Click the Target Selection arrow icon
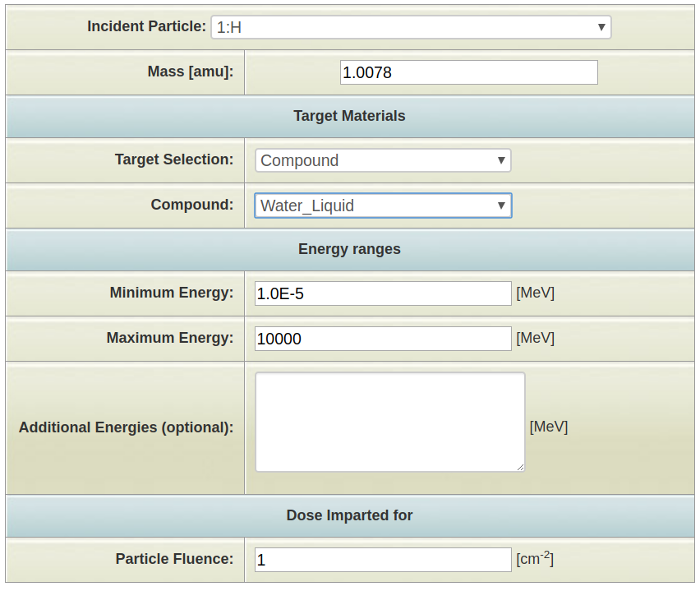The height and width of the screenshot is (591, 700). click(501, 160)
